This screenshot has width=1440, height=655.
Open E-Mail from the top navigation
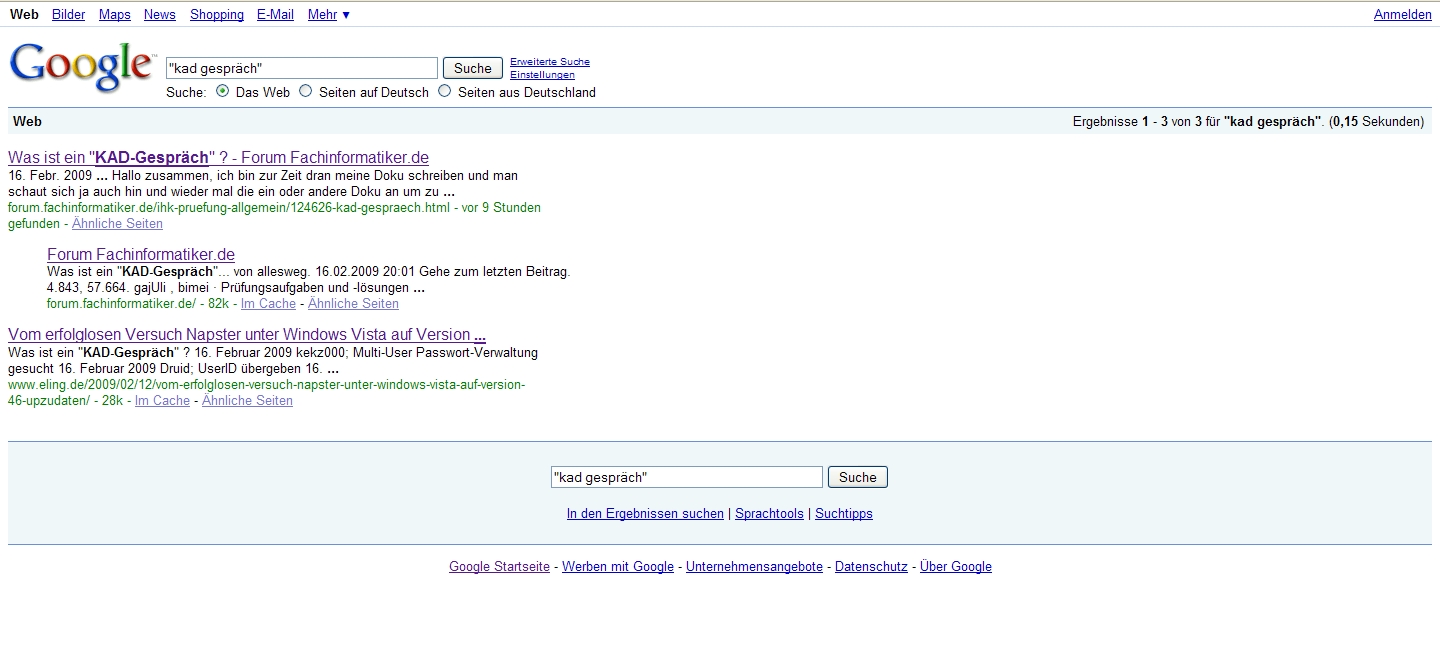275,14
